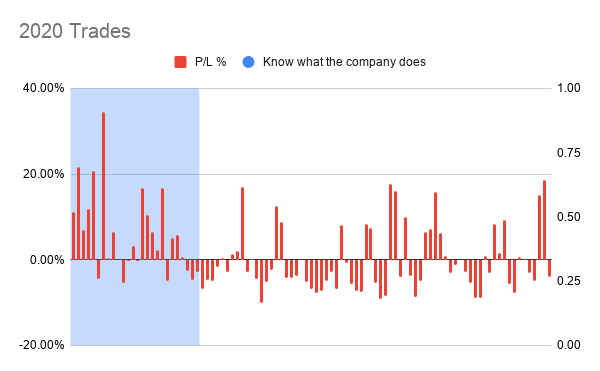Viewport: 600px width, 371px height.
Task: Click the 0.75 right axis label
Action: pos(568,153)
